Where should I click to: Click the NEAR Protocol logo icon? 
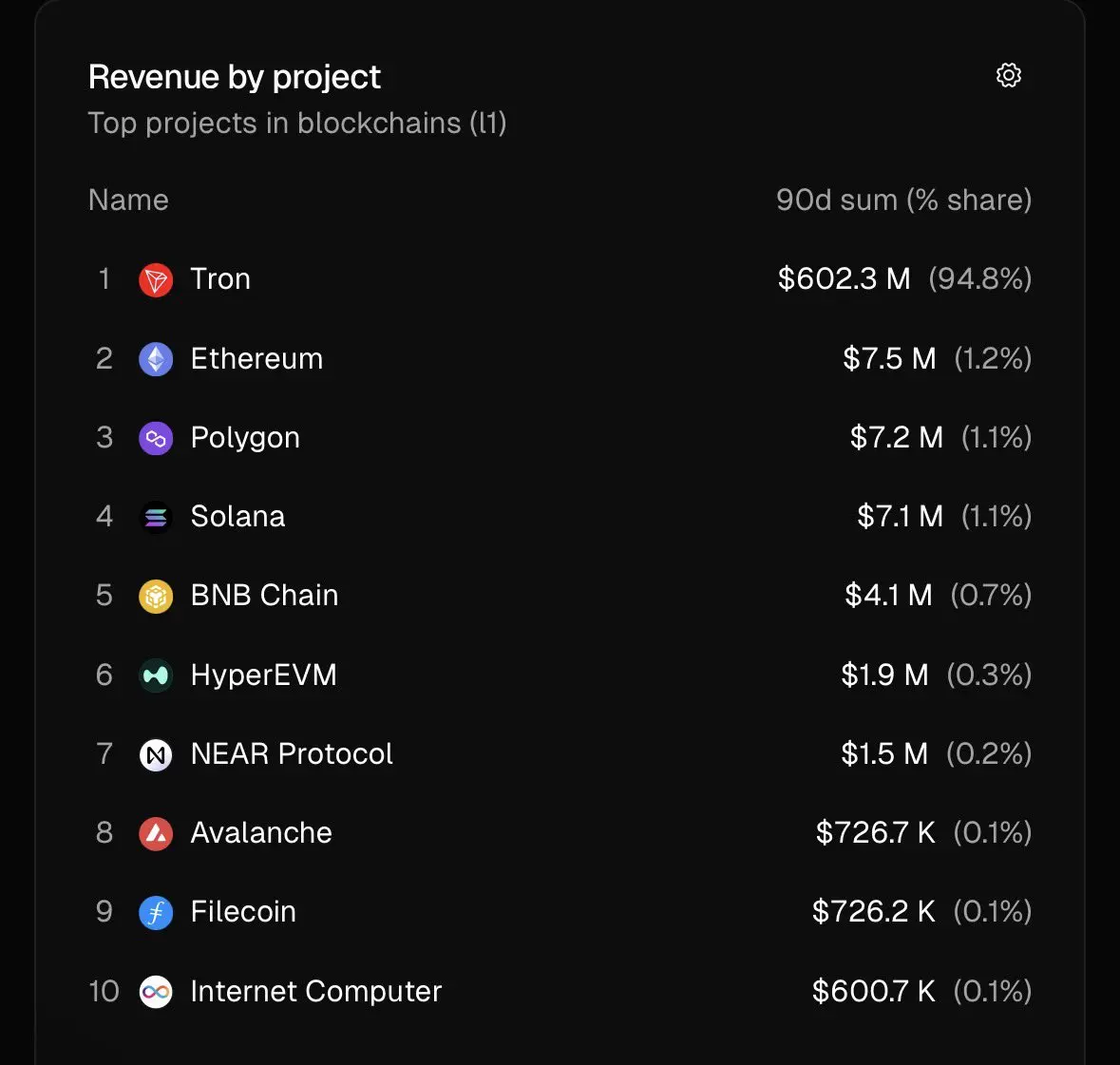point(156,754)
